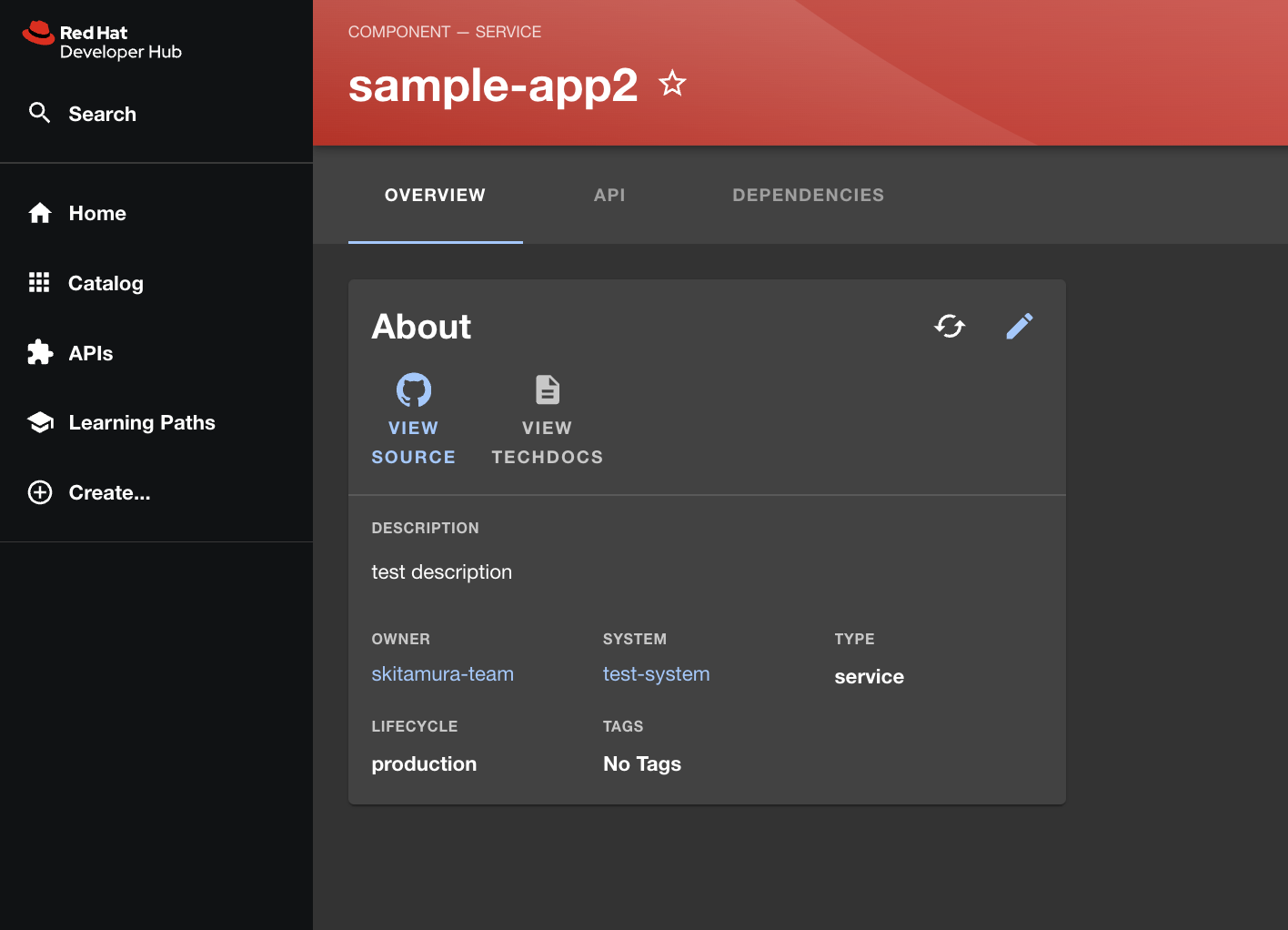Viewport: 1288px width, 930px height.
Task: Click the magnifier Search icon
Action: [39, 113]
